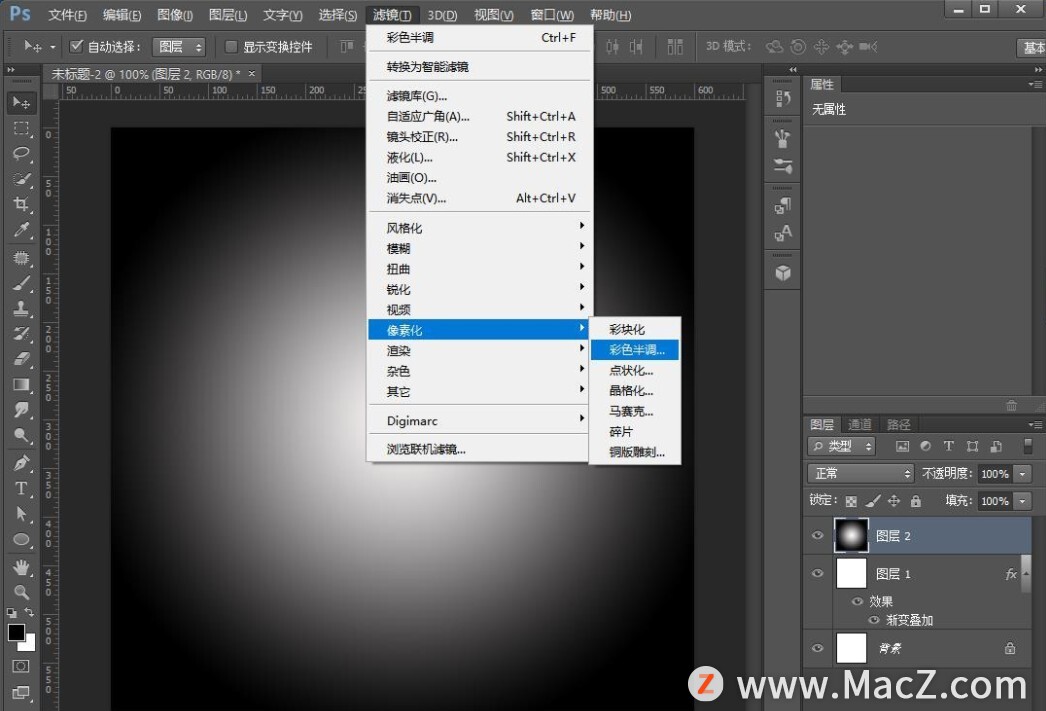Click the background color swatch
1046x711 pixels.
coord(29,644)
